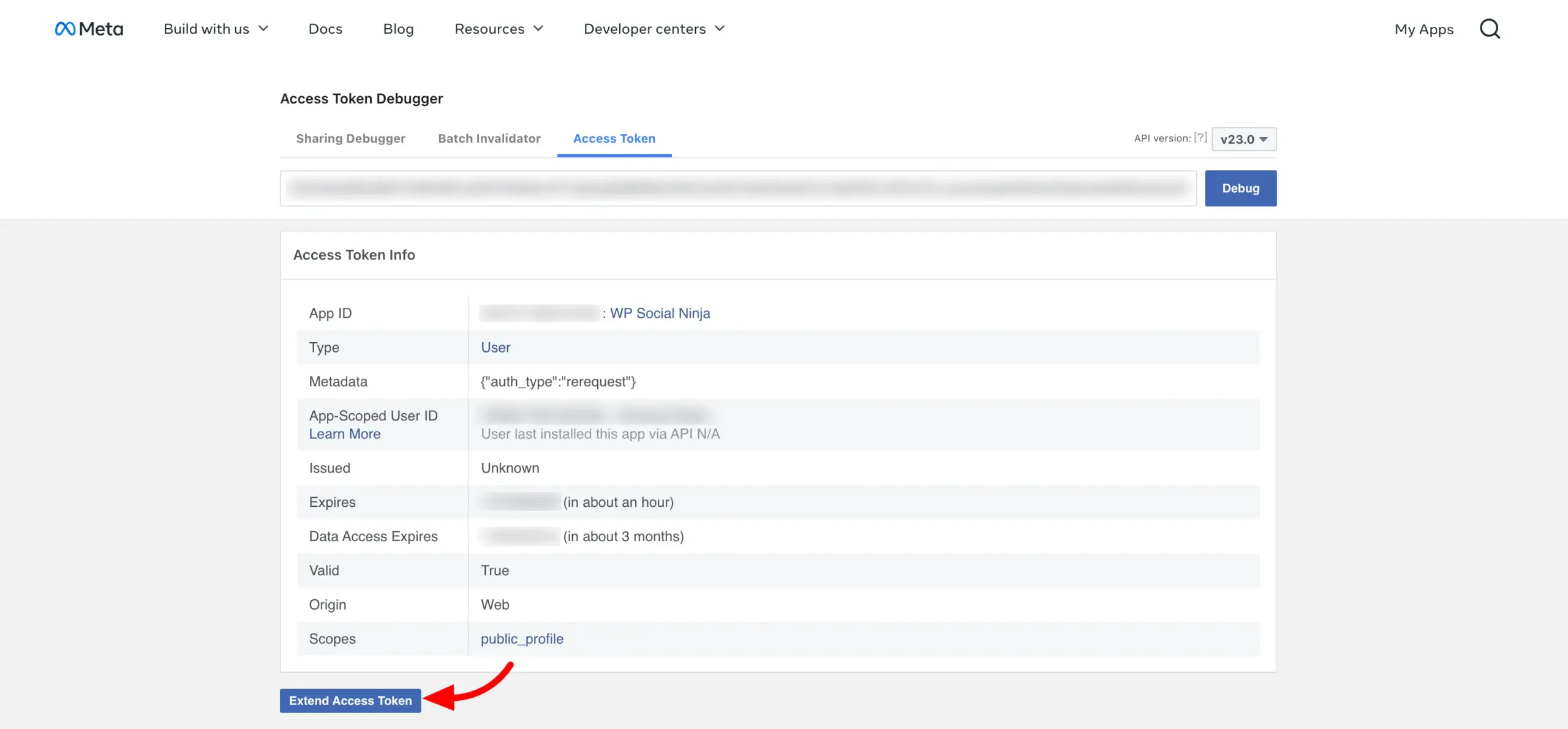Select the Scopes row label
This screenshot has width=1568, height=729.
coord(332,639)
